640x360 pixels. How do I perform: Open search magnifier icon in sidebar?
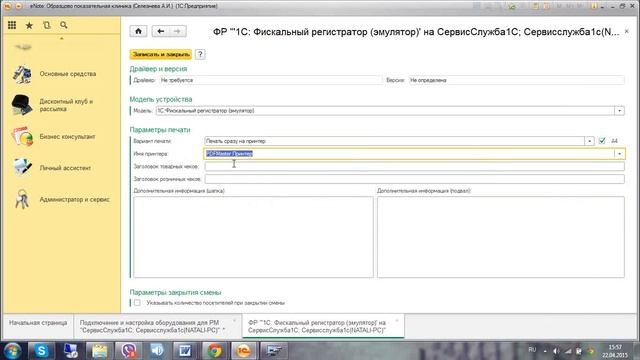64,25
